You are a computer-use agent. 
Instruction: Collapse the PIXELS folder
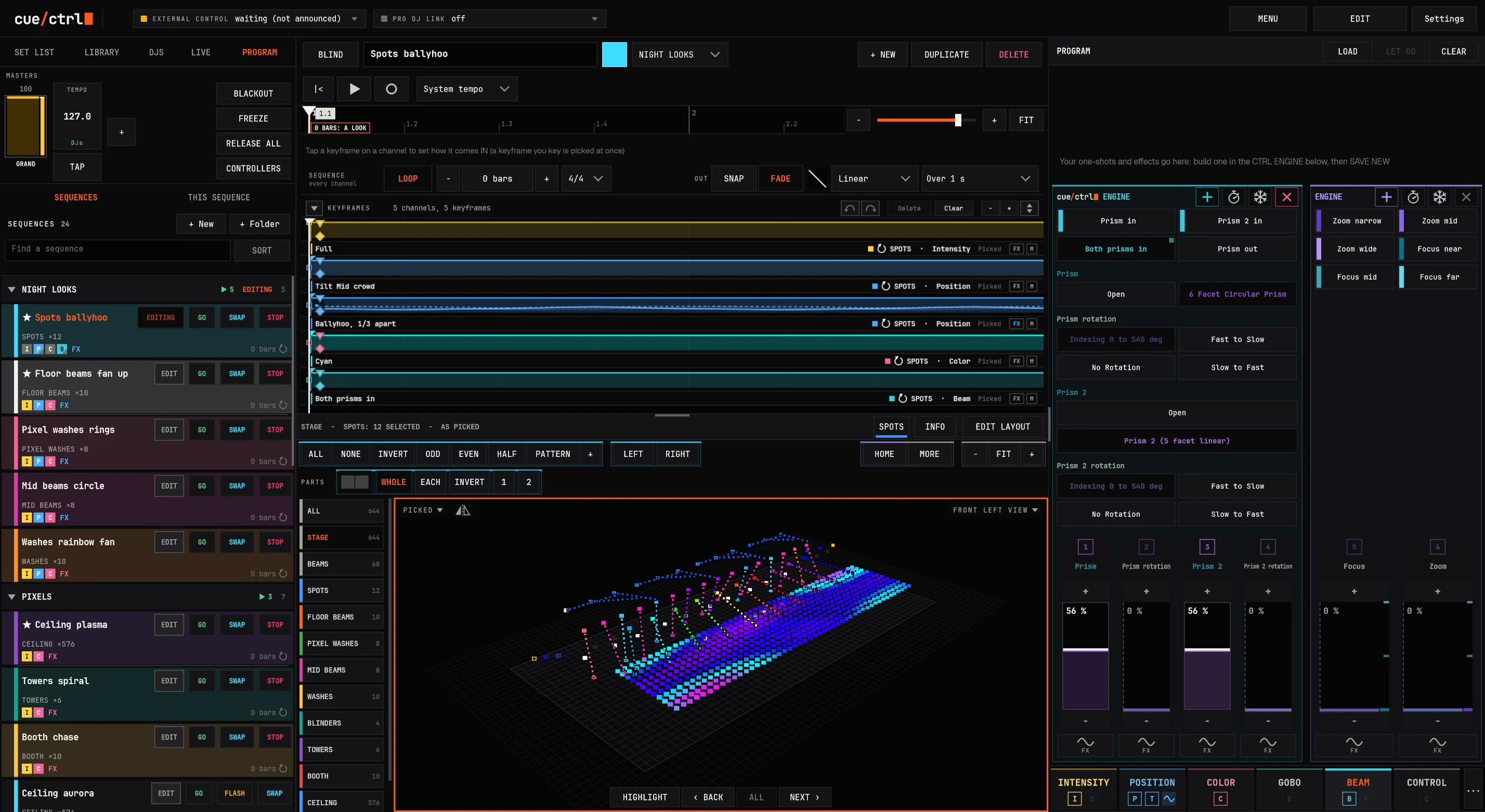[11, 596]
